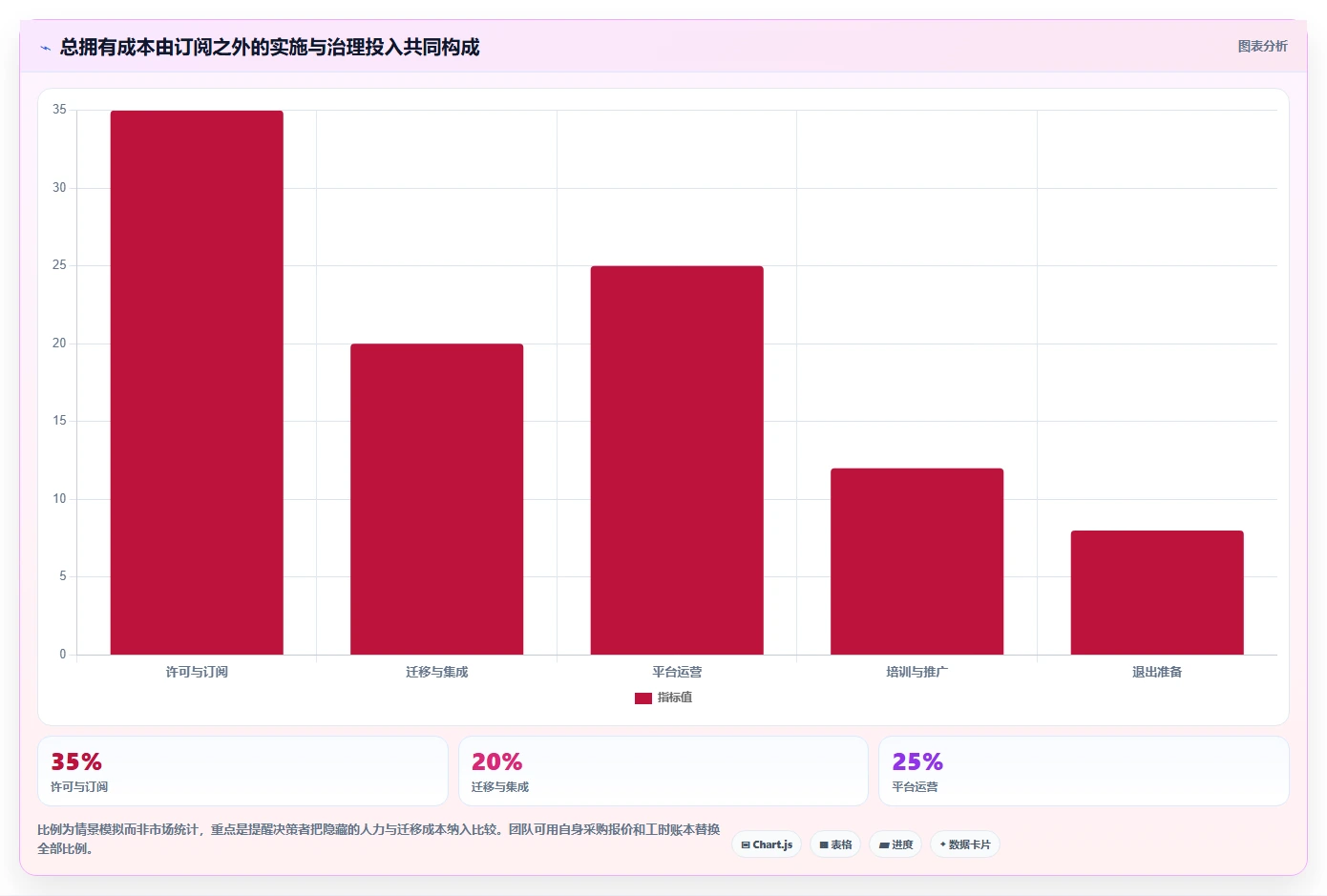Click the 许可与订阅 x-axis label

click(x=197, y=673)
